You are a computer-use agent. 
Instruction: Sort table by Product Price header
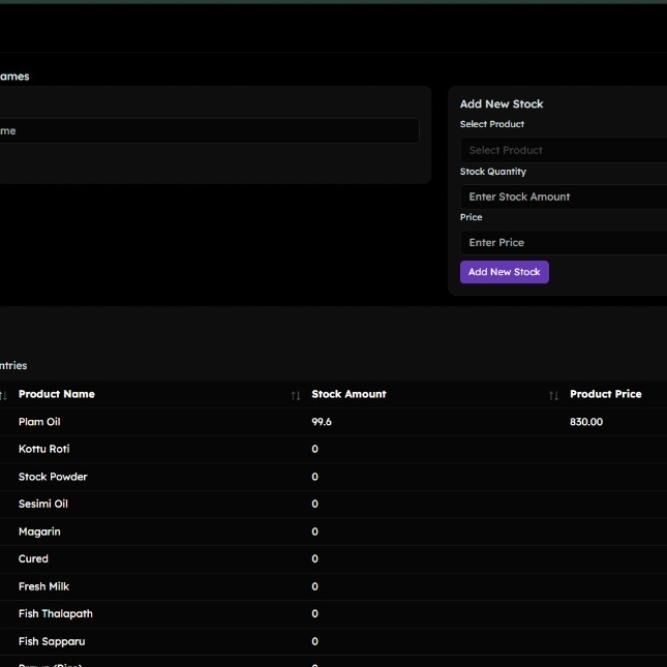pyautogui.click(x=605, y=394)
